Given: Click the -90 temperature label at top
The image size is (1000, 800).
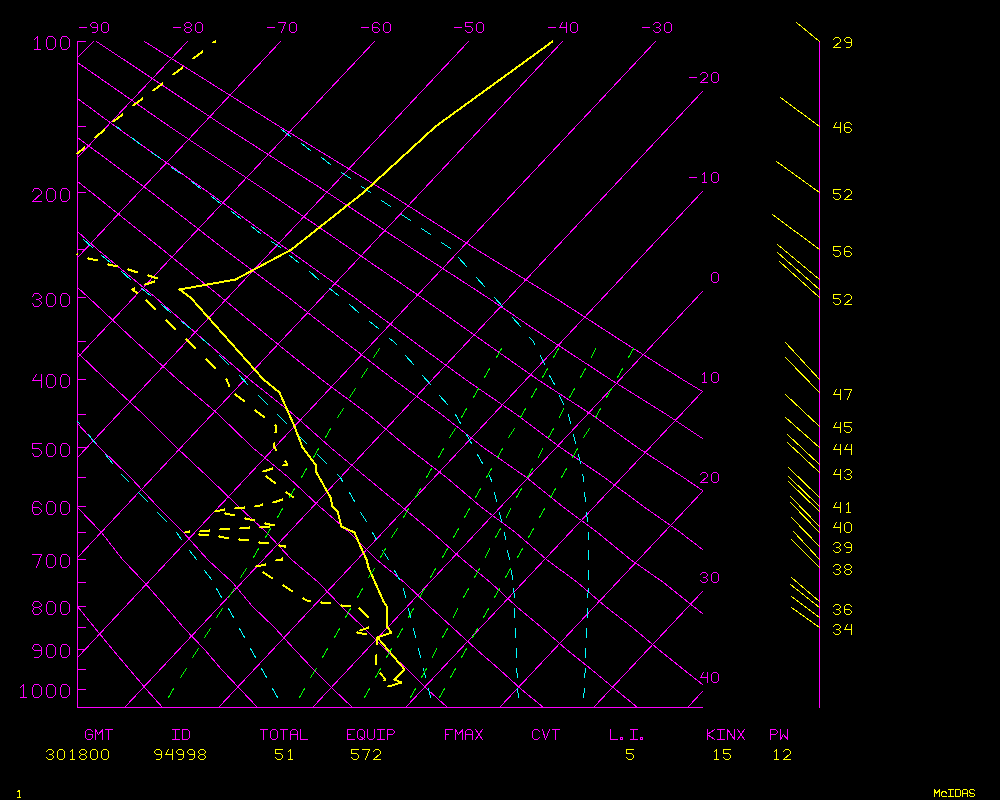Looking at the screenshot, I should [93, 28].
